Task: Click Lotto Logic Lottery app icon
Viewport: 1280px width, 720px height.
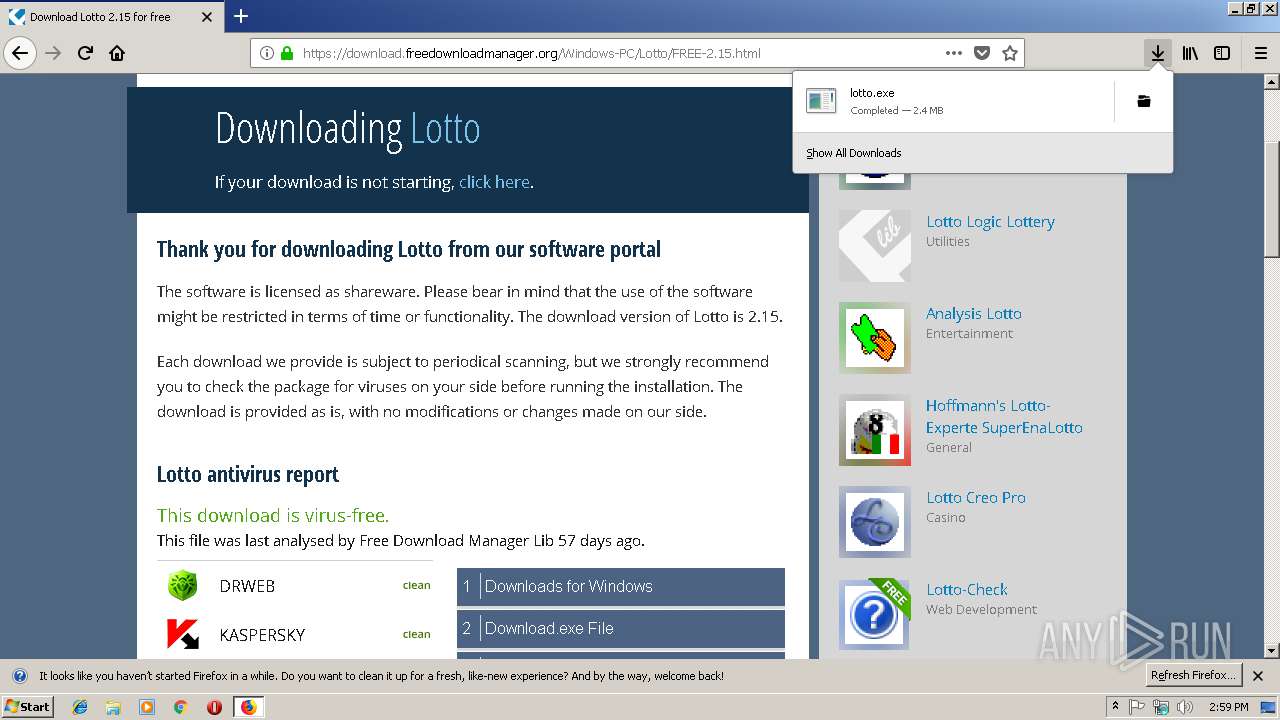Action: click(x=875, y=245)
